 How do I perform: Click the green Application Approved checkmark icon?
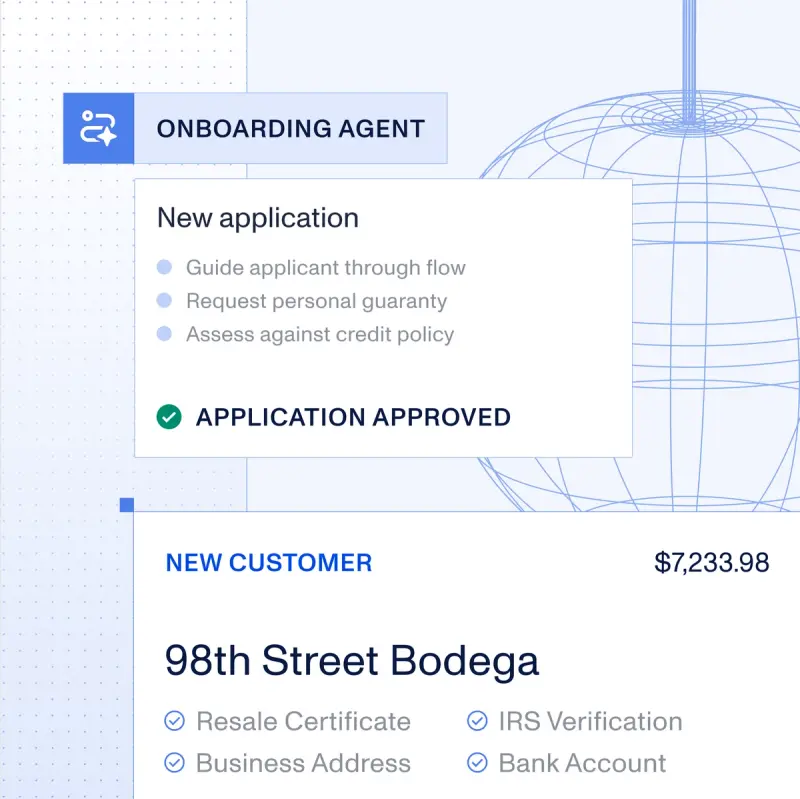click(x=169, y=417)
